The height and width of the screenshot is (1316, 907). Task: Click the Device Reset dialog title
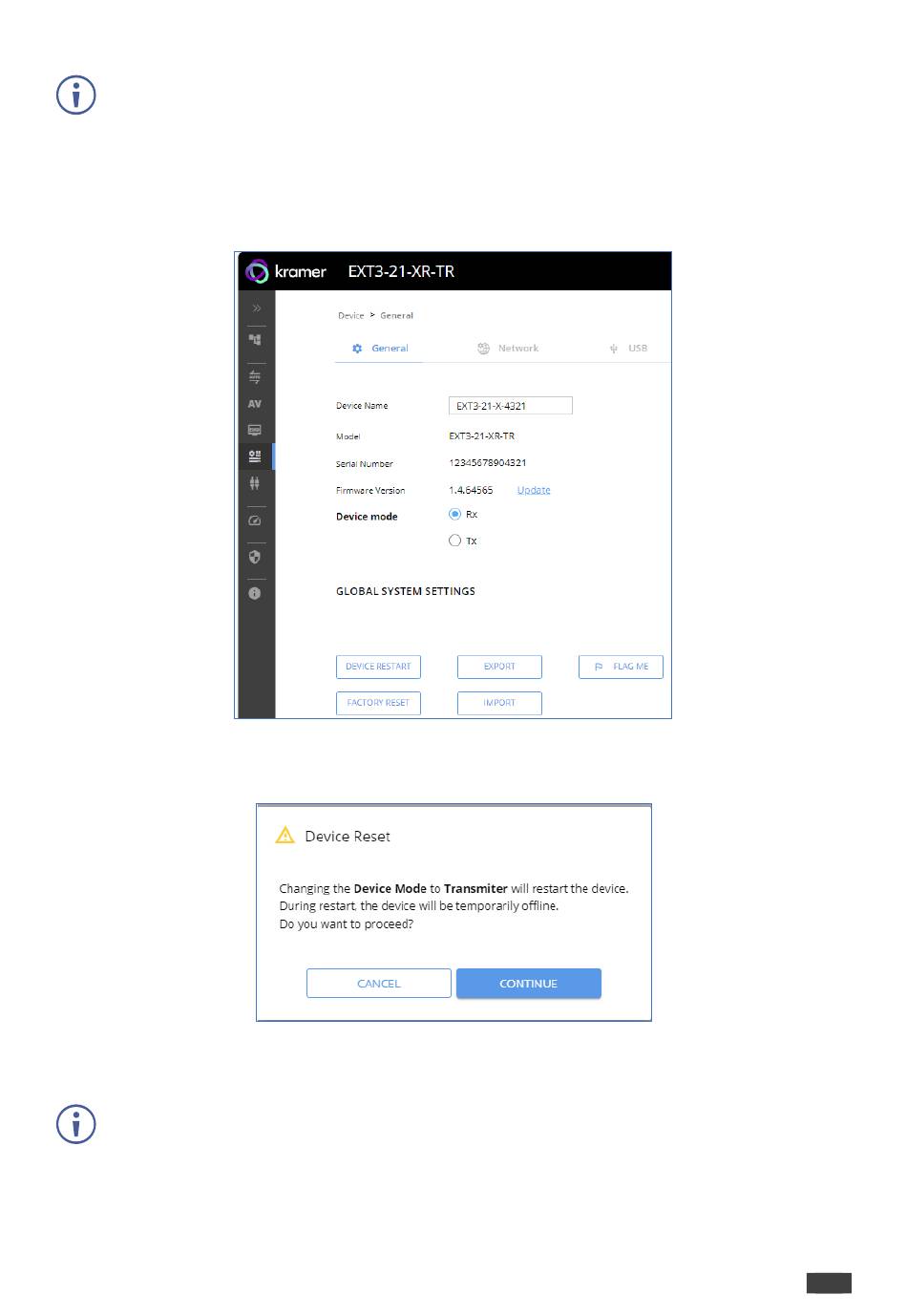(348, 837)
